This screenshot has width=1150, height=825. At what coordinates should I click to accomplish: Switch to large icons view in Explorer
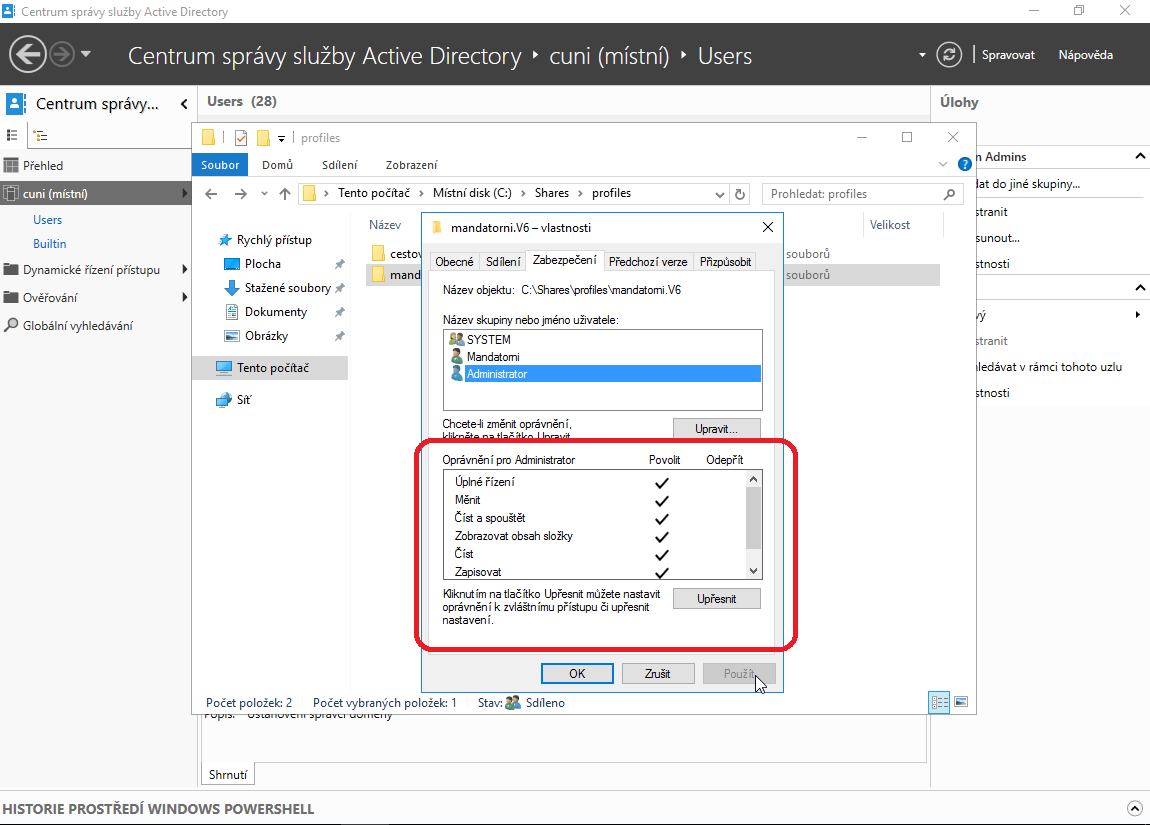[x=961, y=703]
